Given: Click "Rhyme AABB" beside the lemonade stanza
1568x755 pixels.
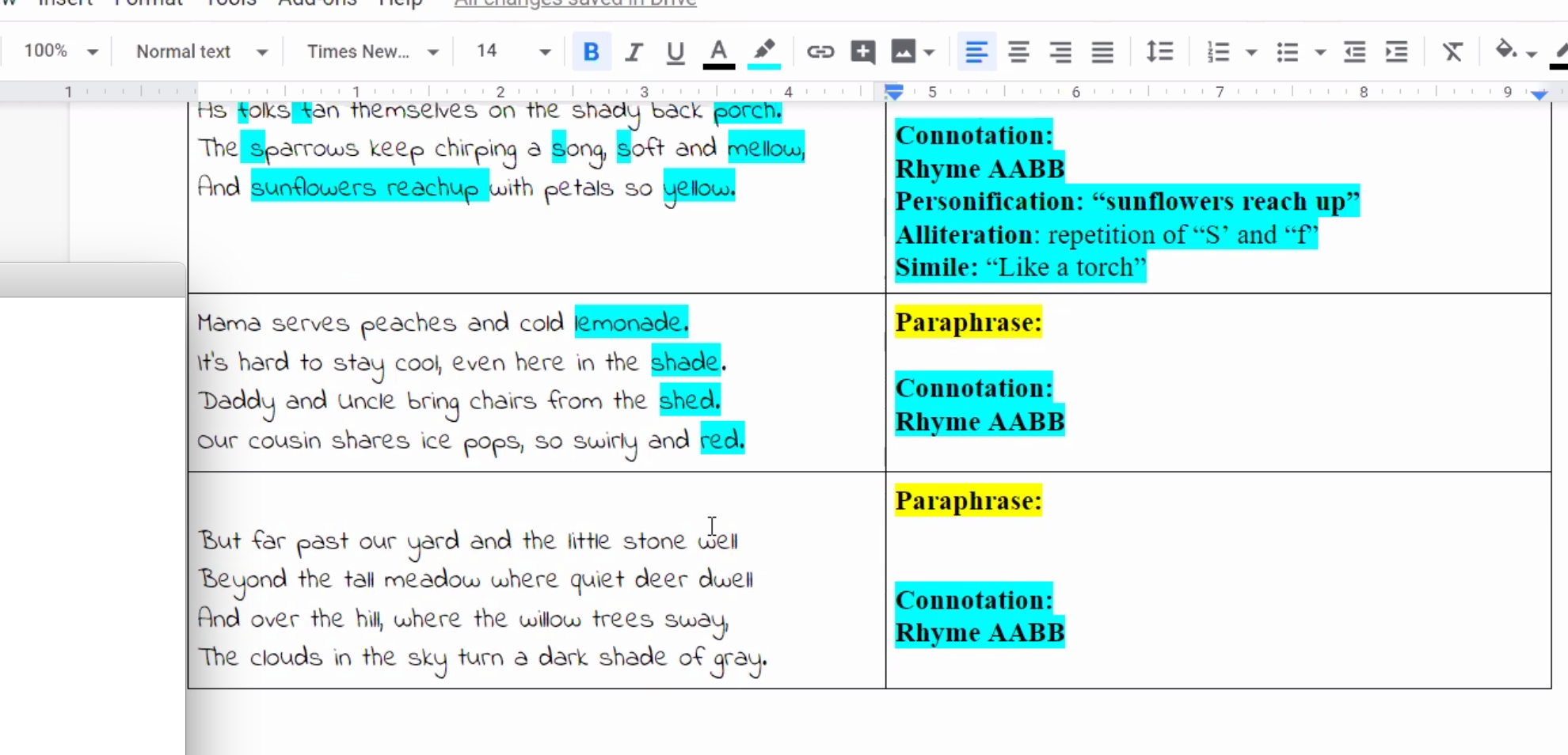Looking at the screenshot, I should point(980,421).
